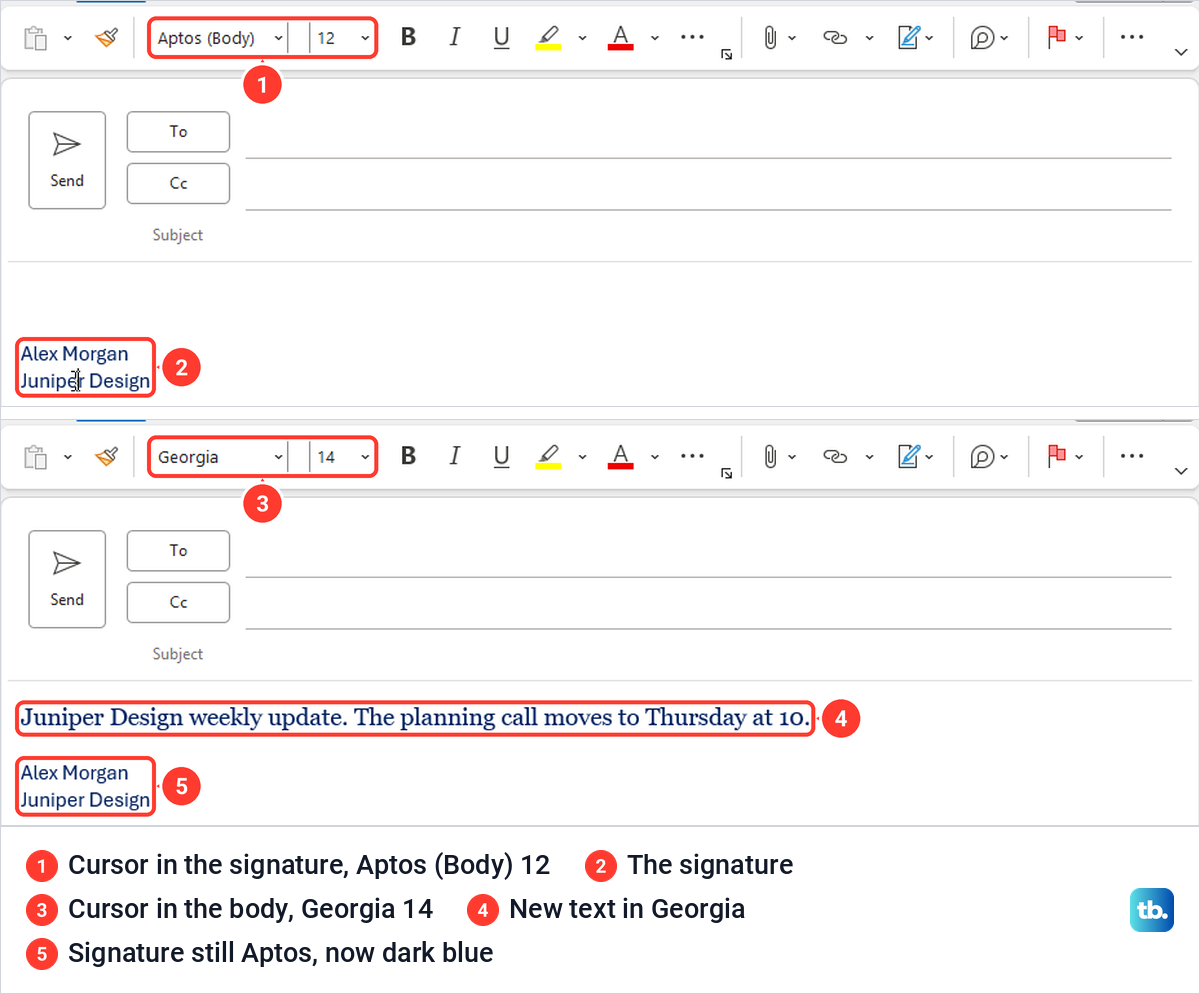
Task: Click Juniper Design signature line in lower message
Action: tap(86, 800)
